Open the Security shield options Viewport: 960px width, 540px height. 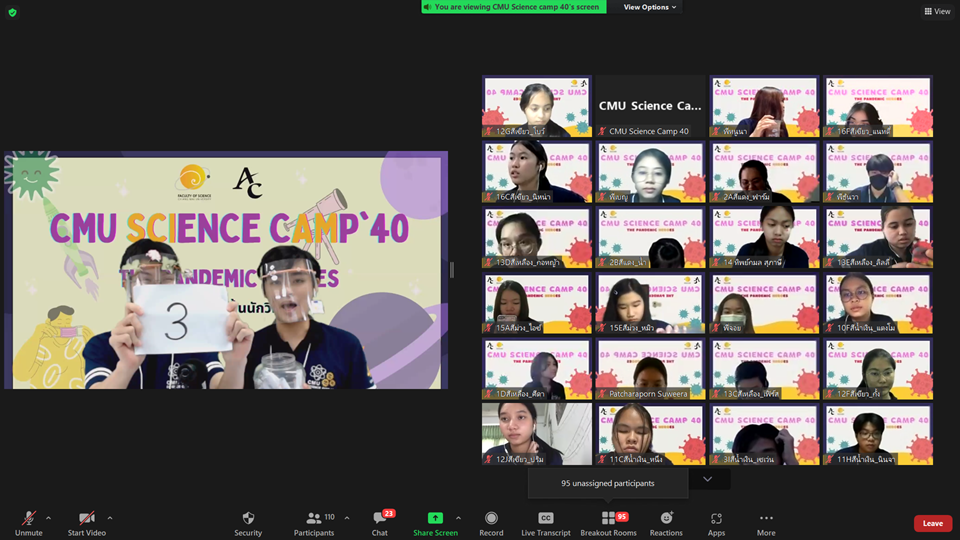248,522
